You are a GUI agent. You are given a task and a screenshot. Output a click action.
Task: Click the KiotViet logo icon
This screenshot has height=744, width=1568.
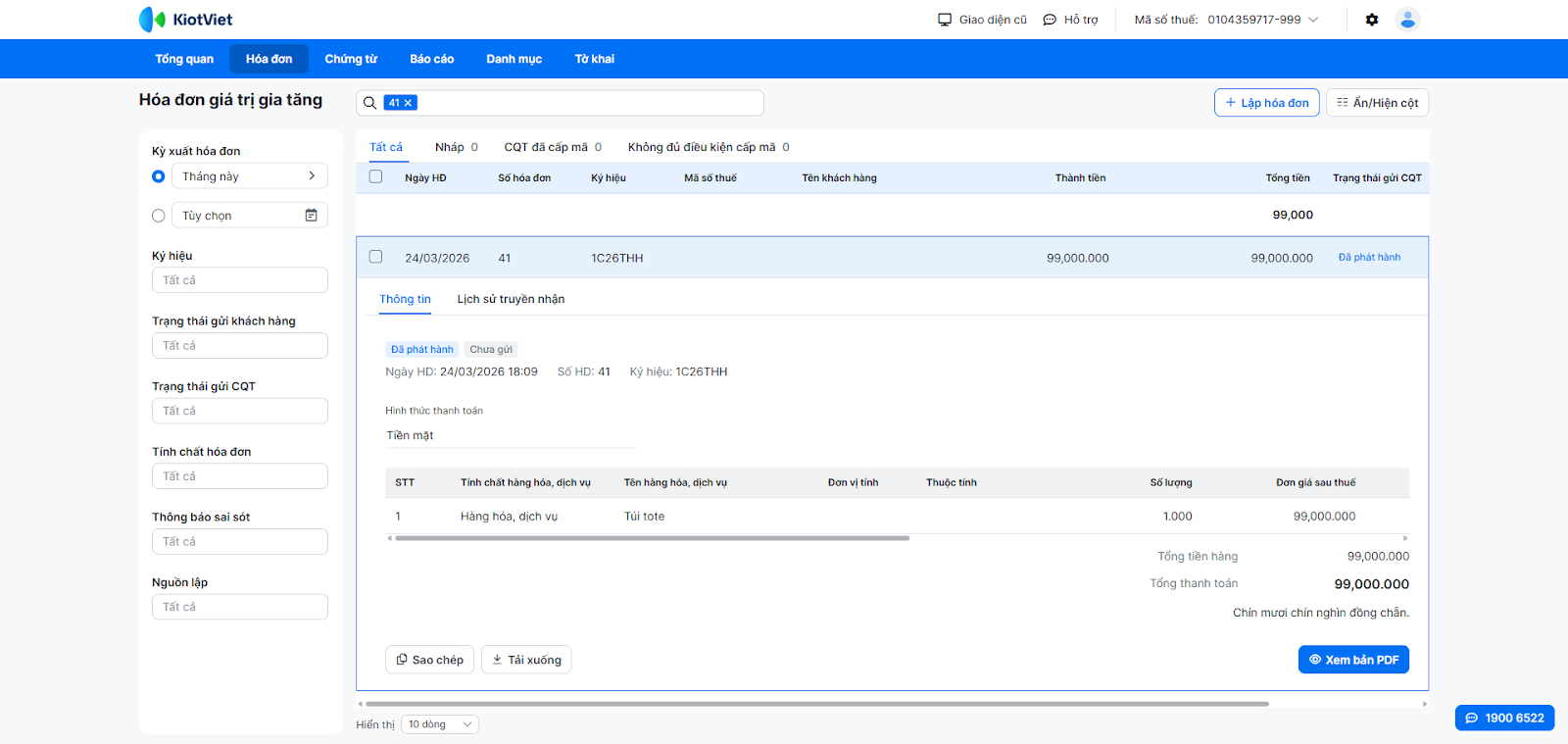[153, 20]
